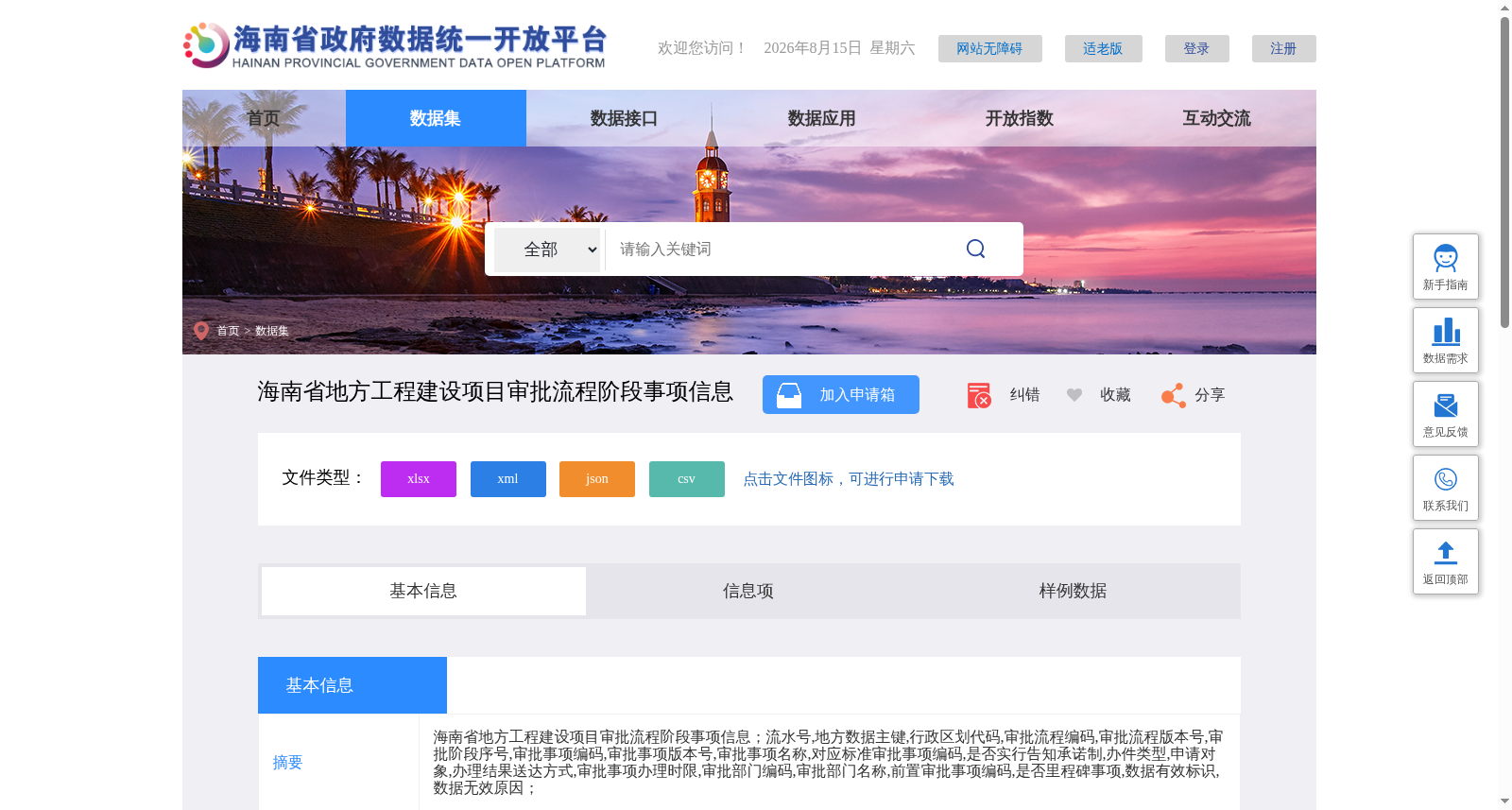Viewport: 1512px width, 810px height.
Task: Click the 分享 text link
Action: [1210, 395]
